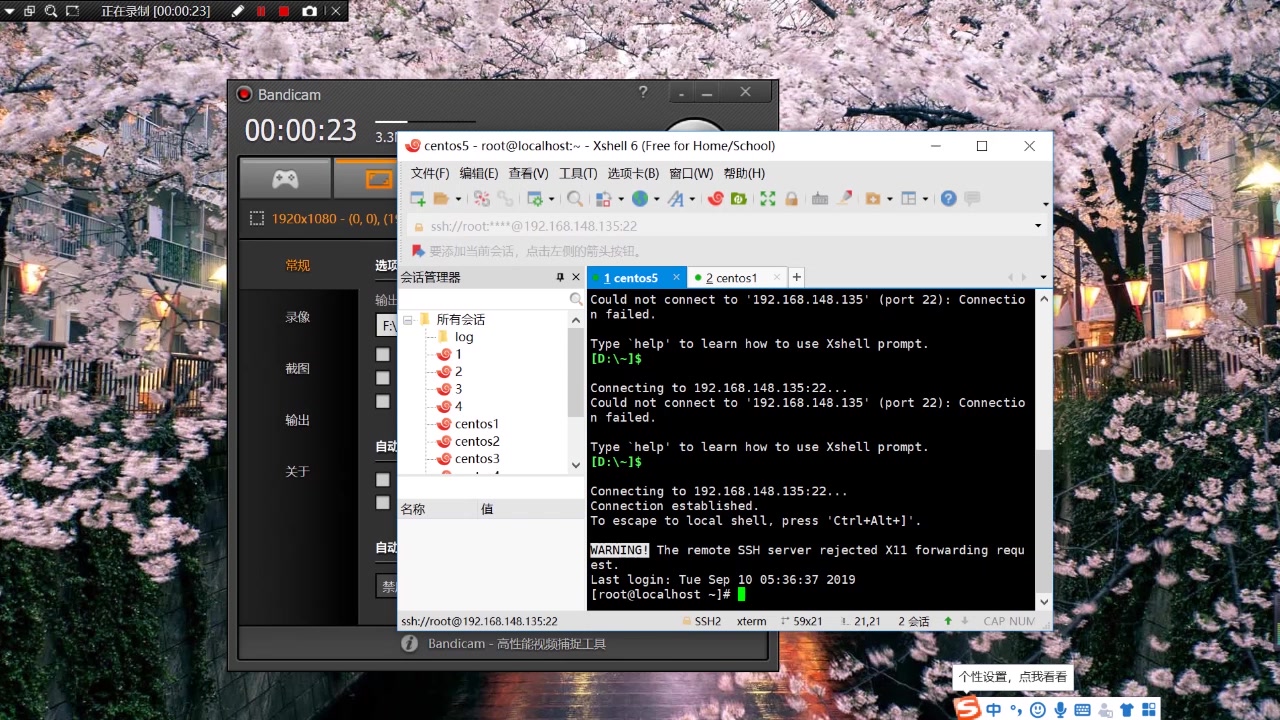The width and height of the screenshot is (1280, 720).
Task: Open the 文件(F) menu in Xshell
Action: pyautogui.click(x=430, y=173)
